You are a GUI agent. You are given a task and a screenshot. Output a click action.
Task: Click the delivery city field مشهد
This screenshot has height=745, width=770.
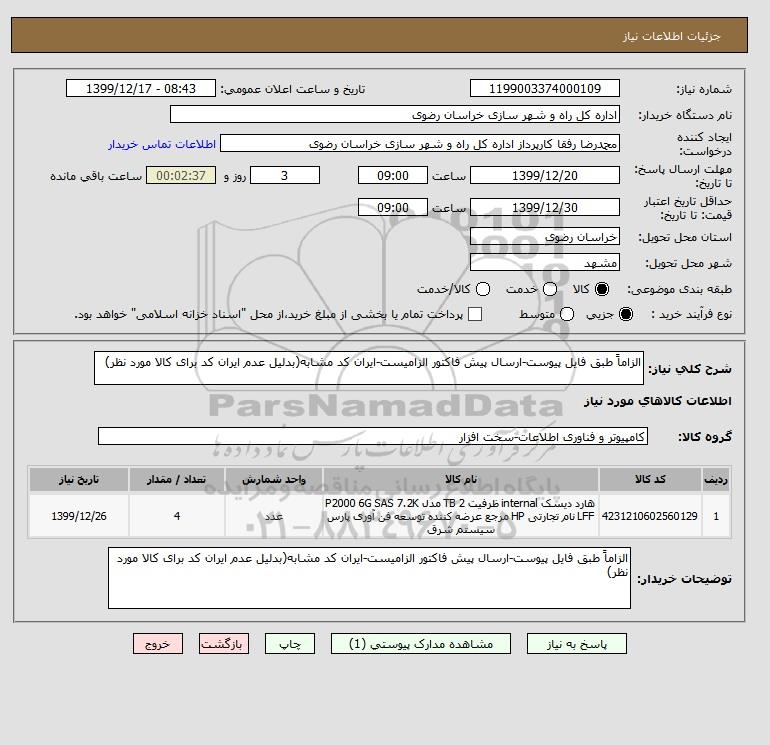click(x=545, y=263)
